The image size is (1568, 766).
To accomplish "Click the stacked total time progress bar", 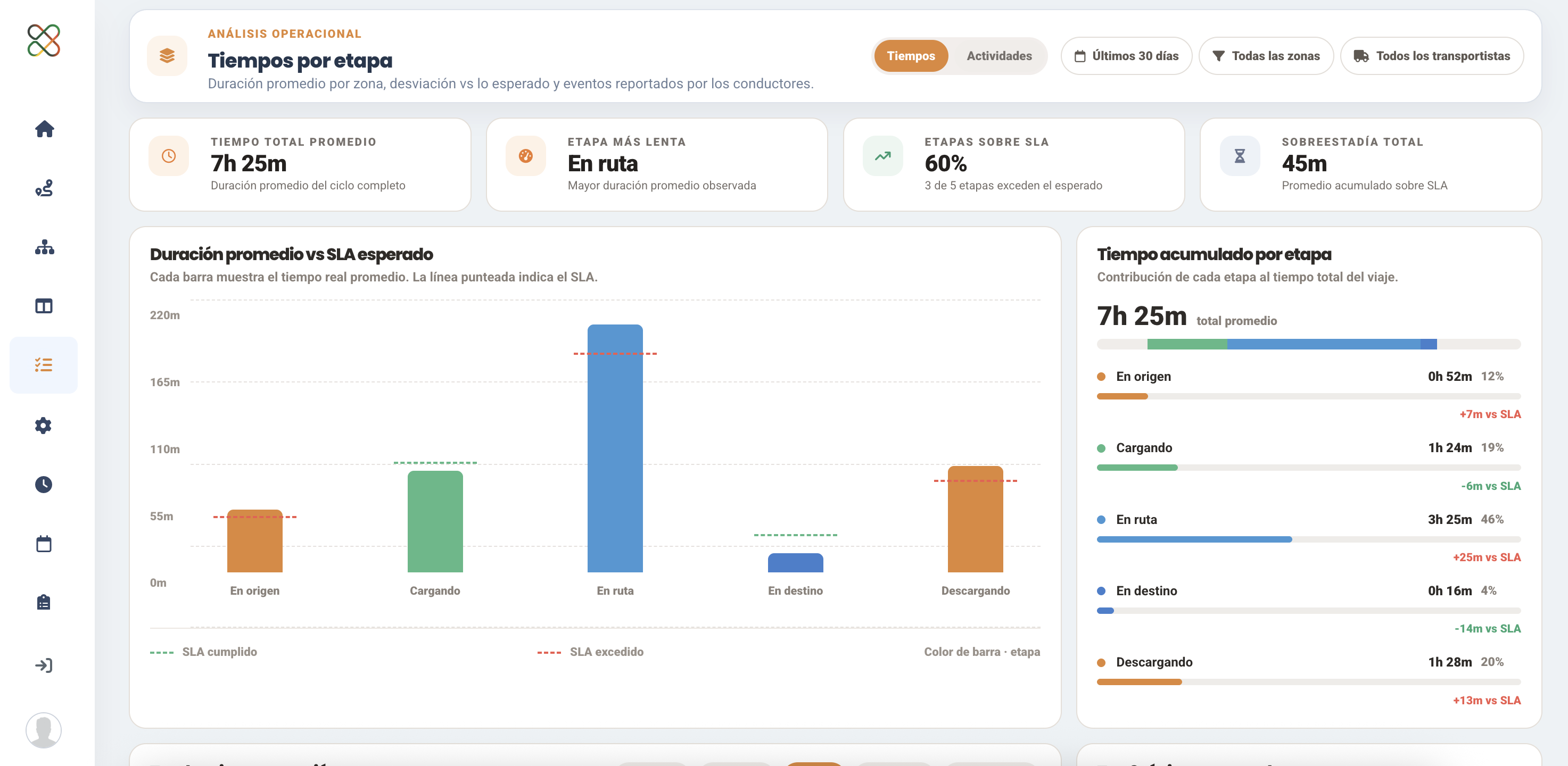I will pos(1309,344).
